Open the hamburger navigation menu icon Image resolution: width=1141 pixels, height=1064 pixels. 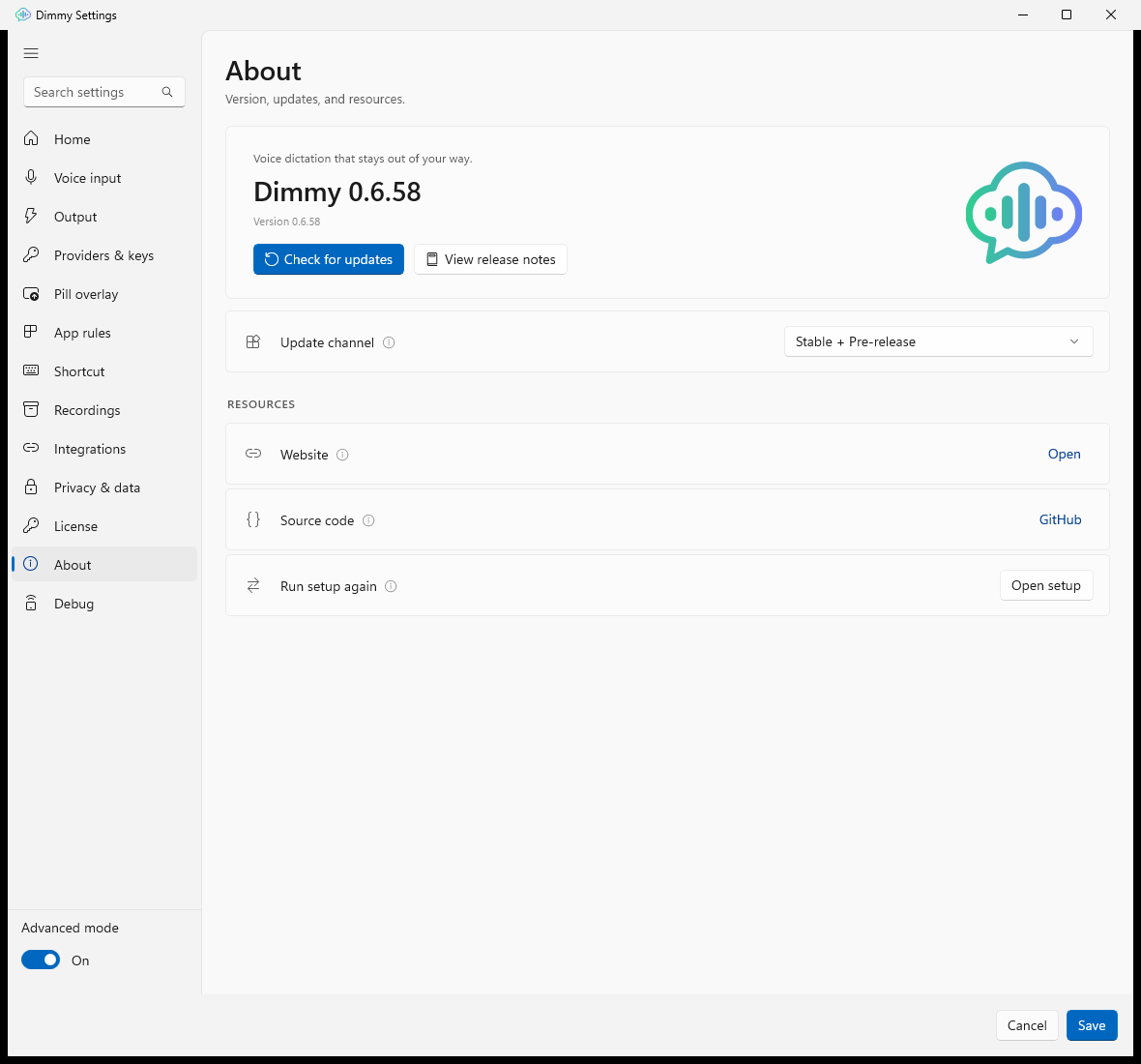(31, 53)
